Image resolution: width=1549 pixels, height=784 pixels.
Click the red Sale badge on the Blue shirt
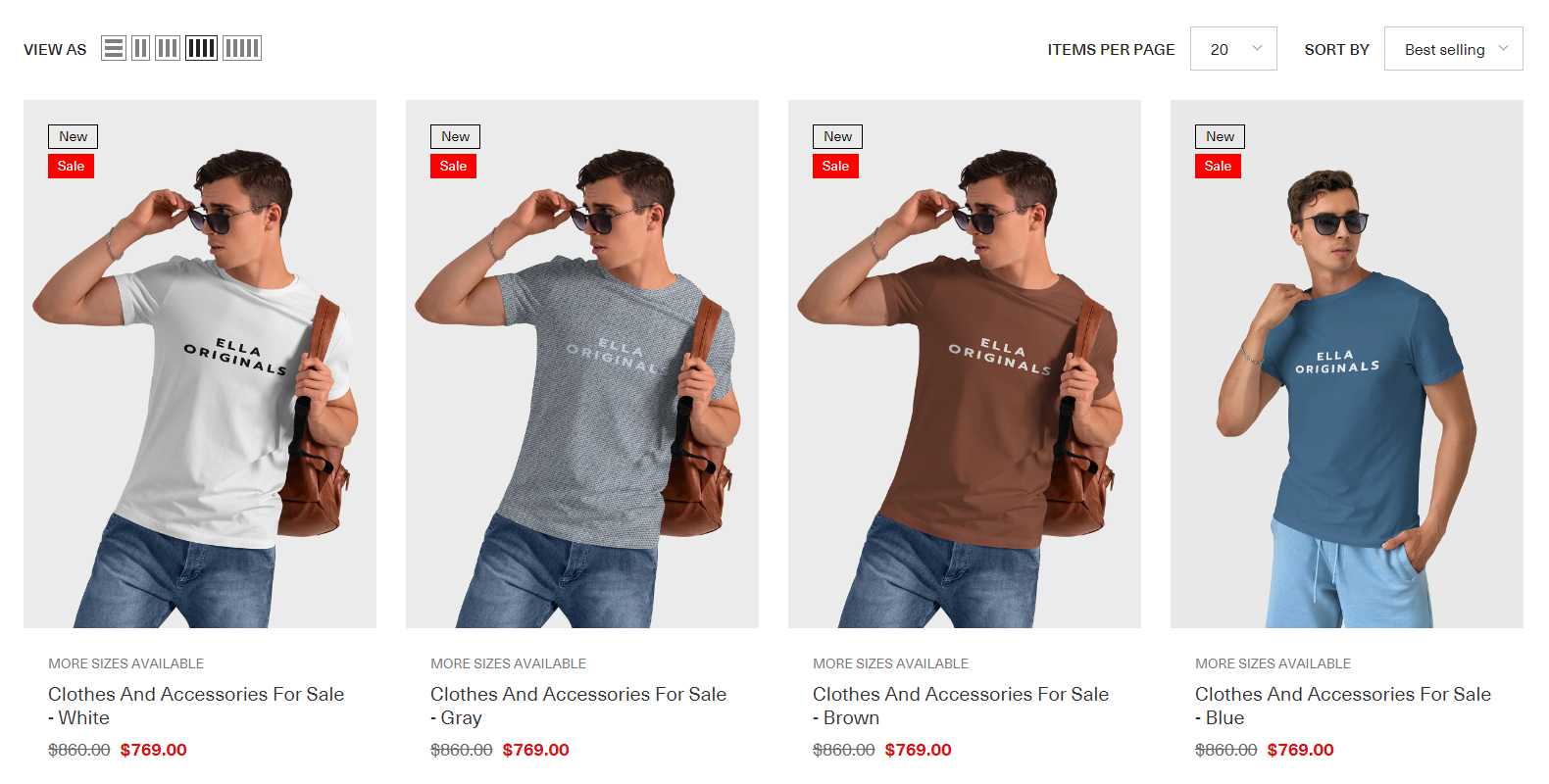coord(1218,166)
